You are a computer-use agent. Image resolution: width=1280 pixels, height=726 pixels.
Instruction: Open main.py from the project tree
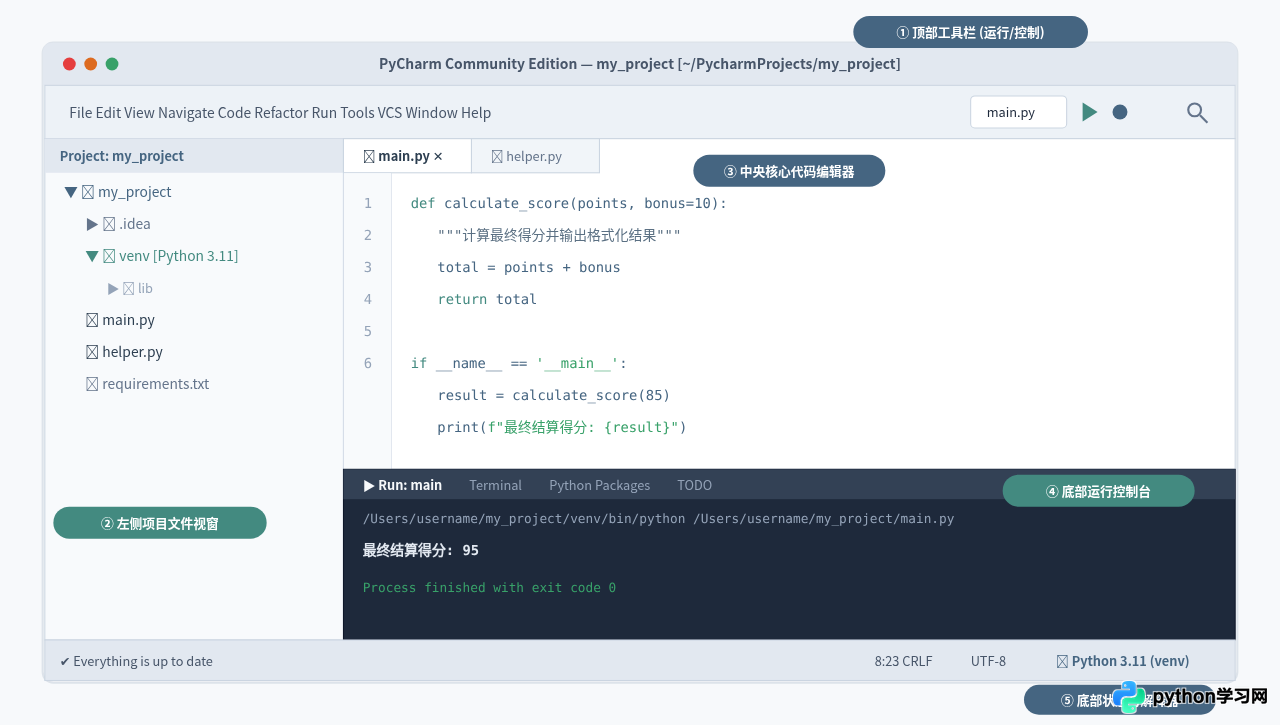[128, 320]
